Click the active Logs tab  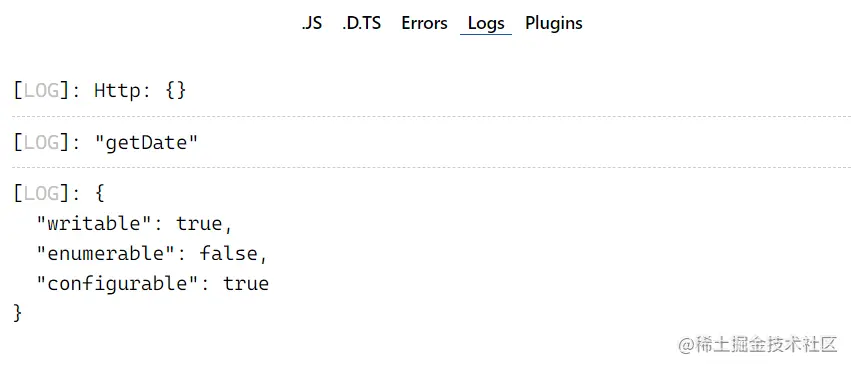pos(486,23)
